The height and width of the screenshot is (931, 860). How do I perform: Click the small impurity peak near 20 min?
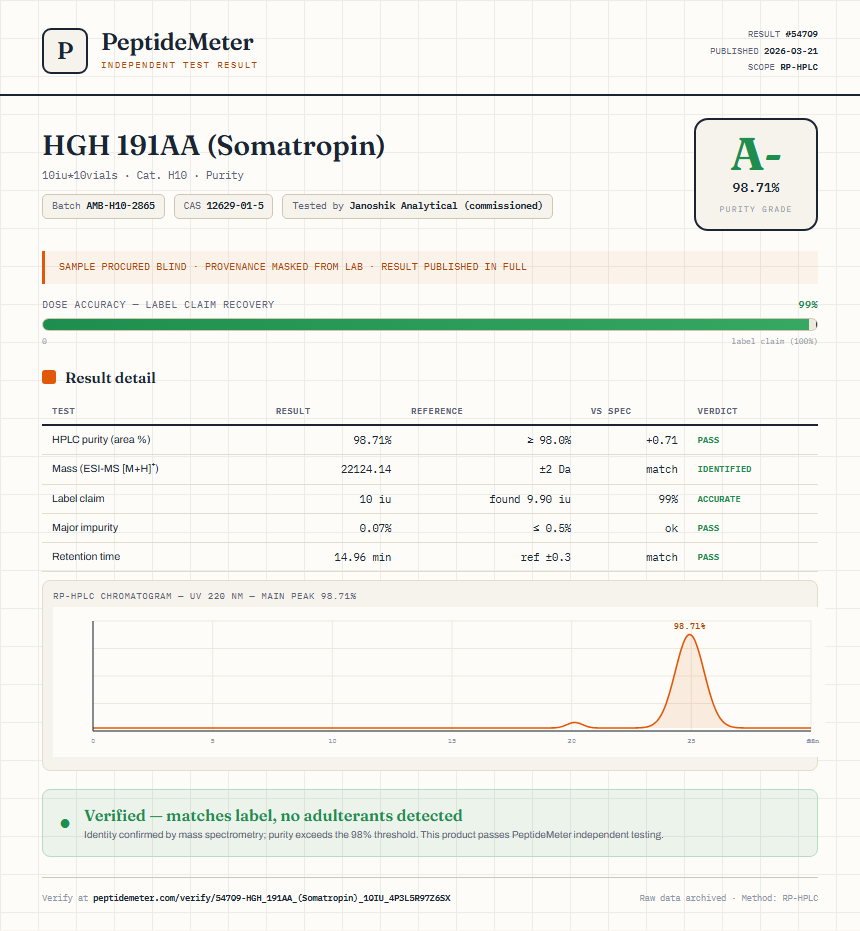point(574,724)
